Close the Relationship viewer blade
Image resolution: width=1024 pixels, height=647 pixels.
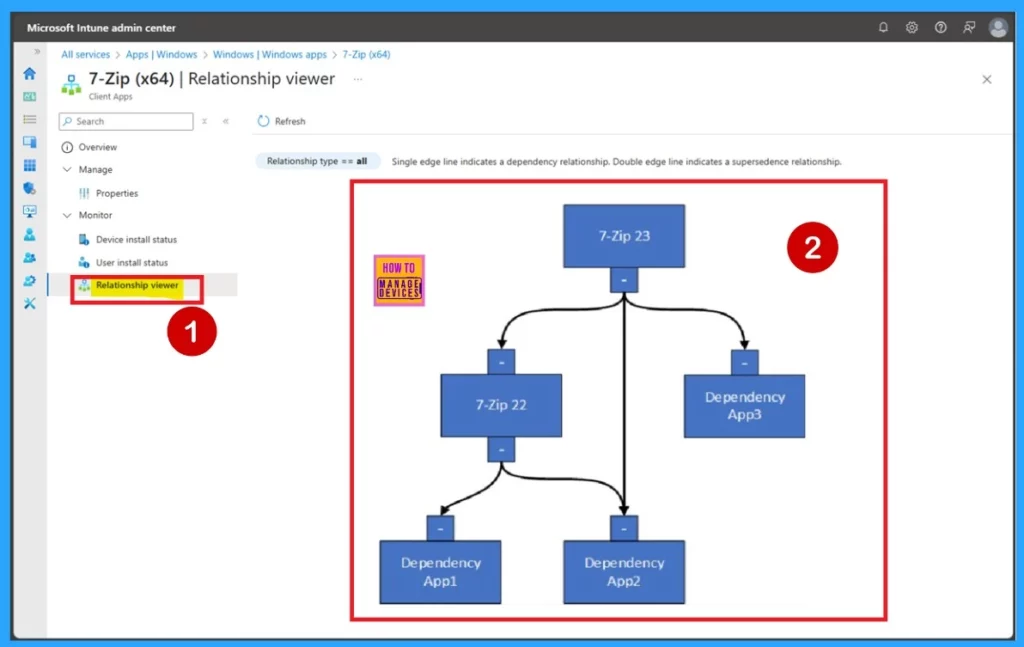click(987, 79)
